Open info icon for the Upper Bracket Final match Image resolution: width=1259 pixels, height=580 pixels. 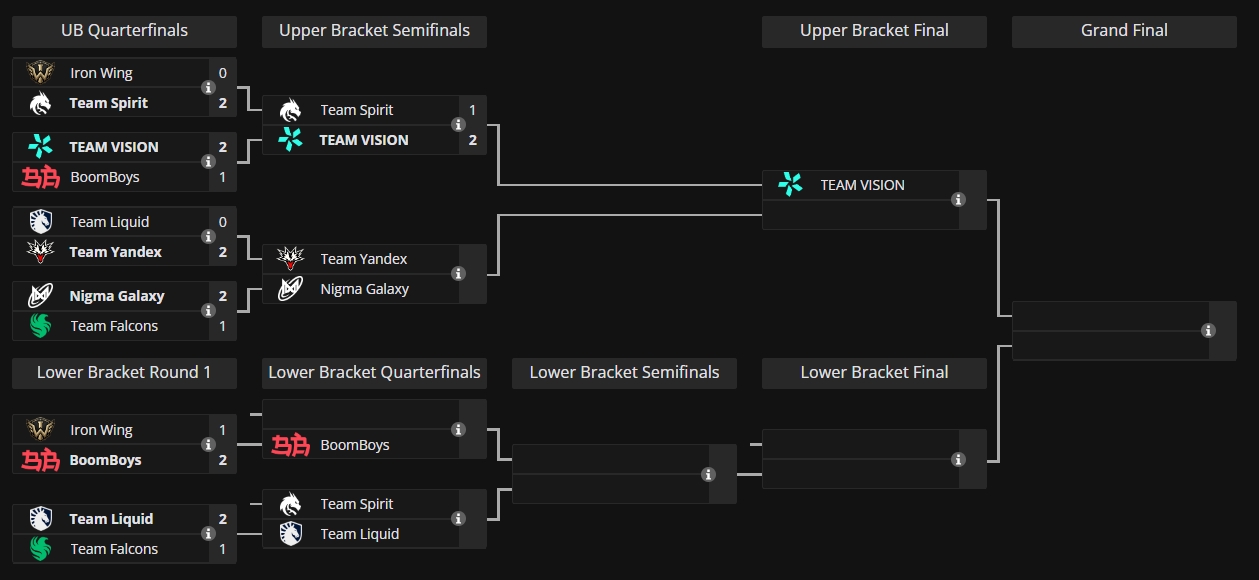958,200
